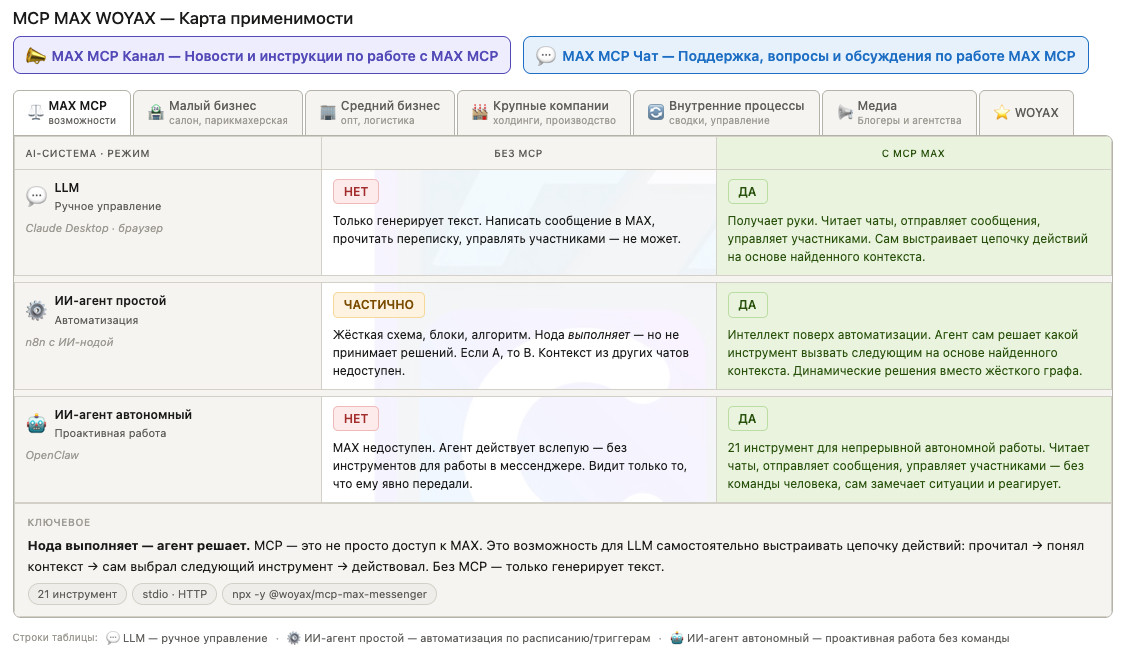Switch to the Малый бизнес tab
Screen dimensions: 1130x663
218,112
